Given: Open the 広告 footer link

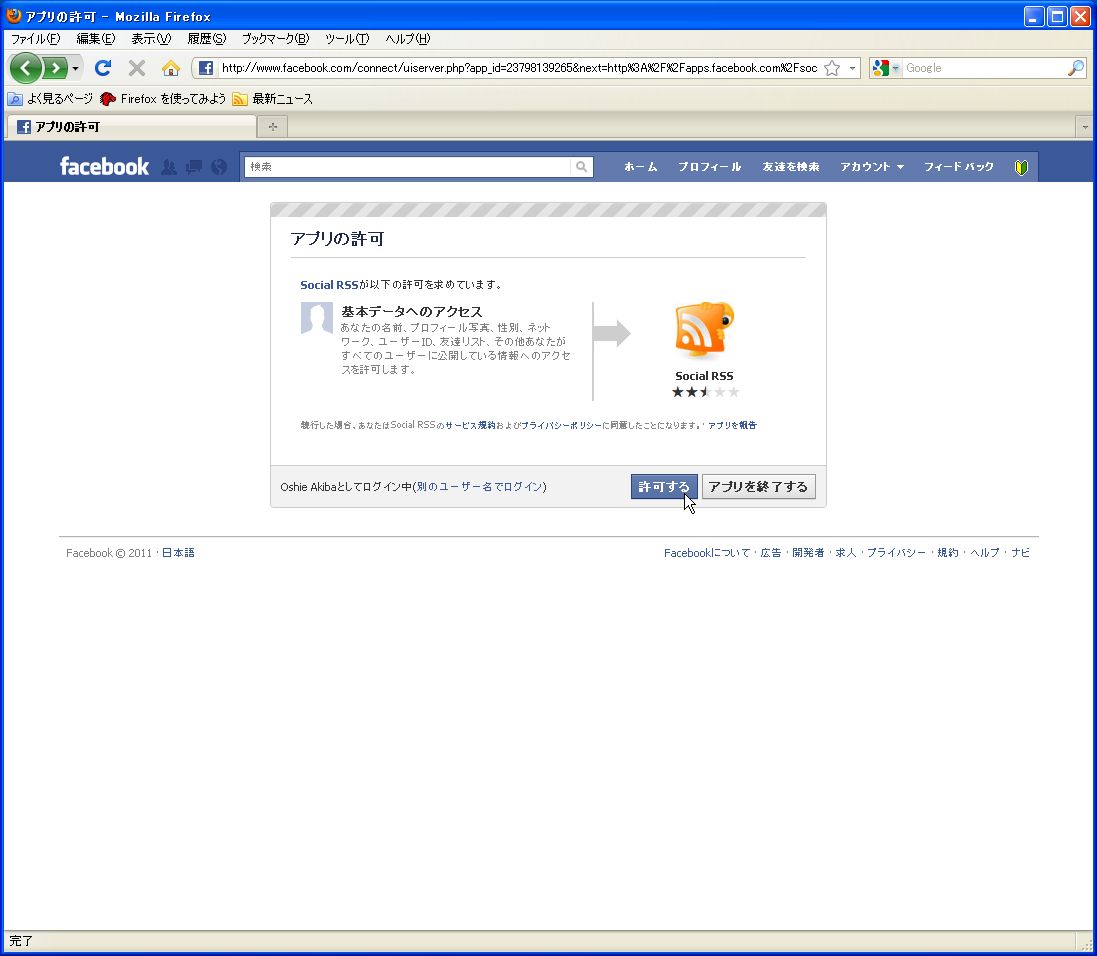Looking at the screenshot, I should click(x=771, y=553).
